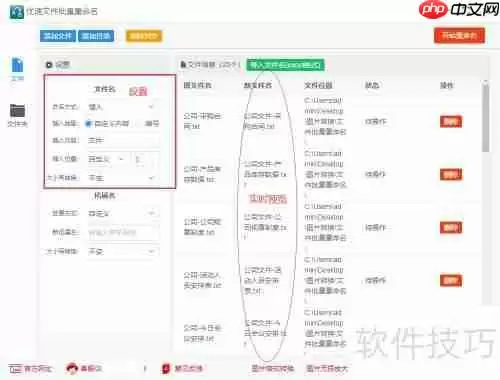Click the blue Add Folder button
Screen dimensions: 500x380
[x=96, y=36]
